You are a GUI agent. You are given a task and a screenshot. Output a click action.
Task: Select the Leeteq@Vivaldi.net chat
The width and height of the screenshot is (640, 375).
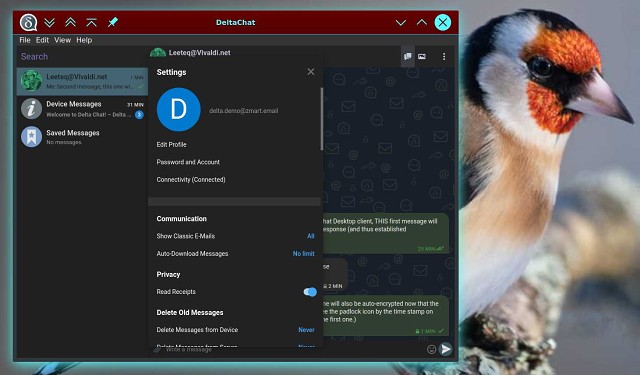82,81
